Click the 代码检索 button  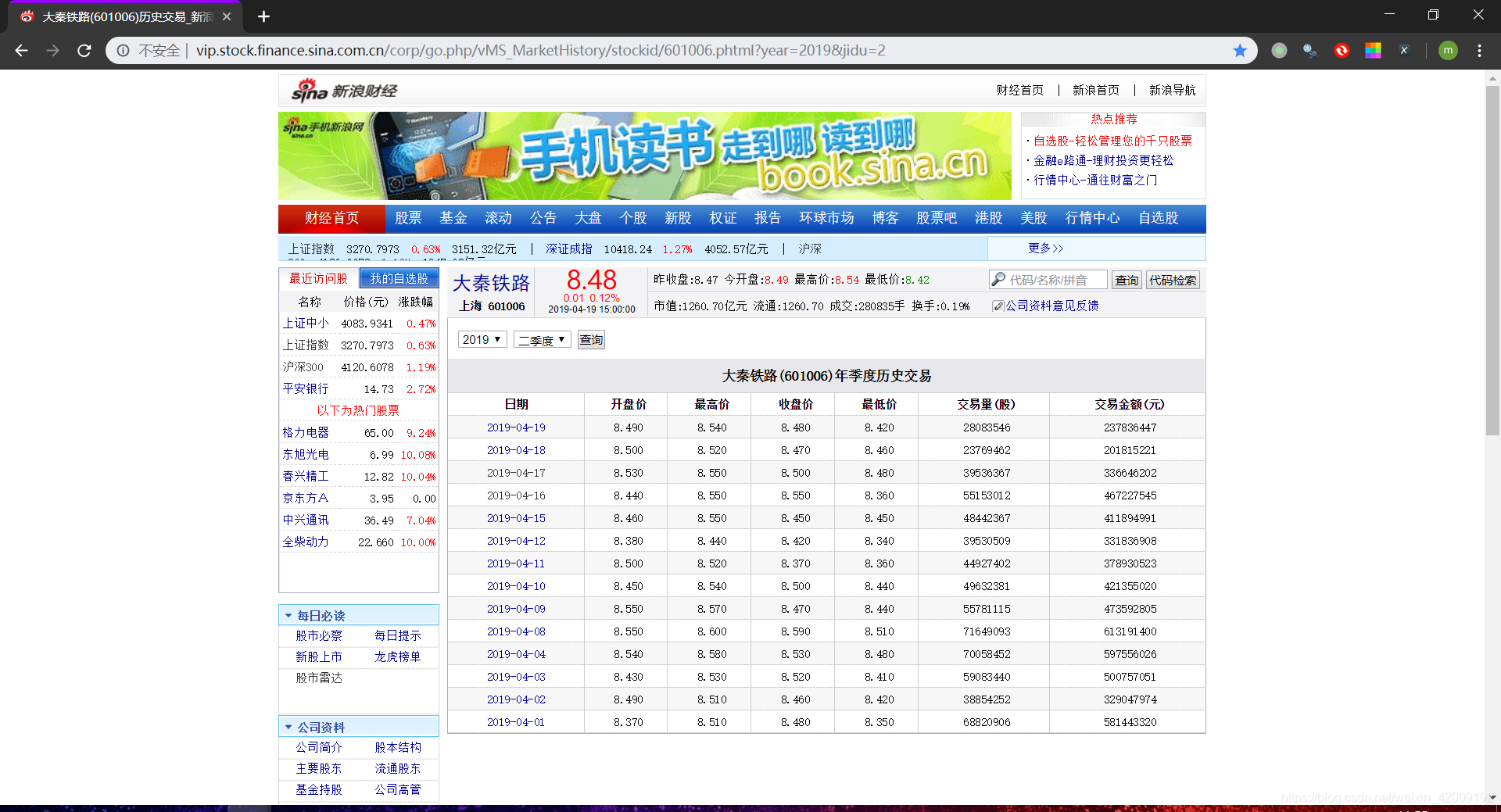click(x=1173, y=280)
